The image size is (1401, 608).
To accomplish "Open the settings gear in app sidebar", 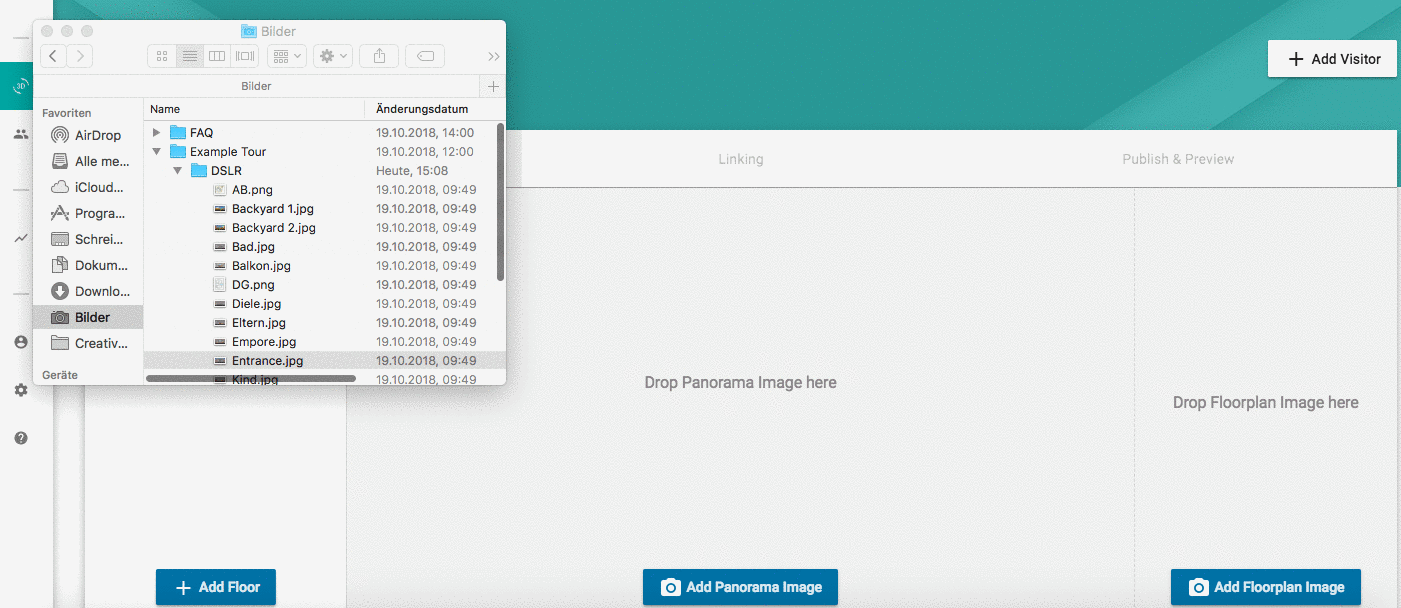I will pos(20,390).
